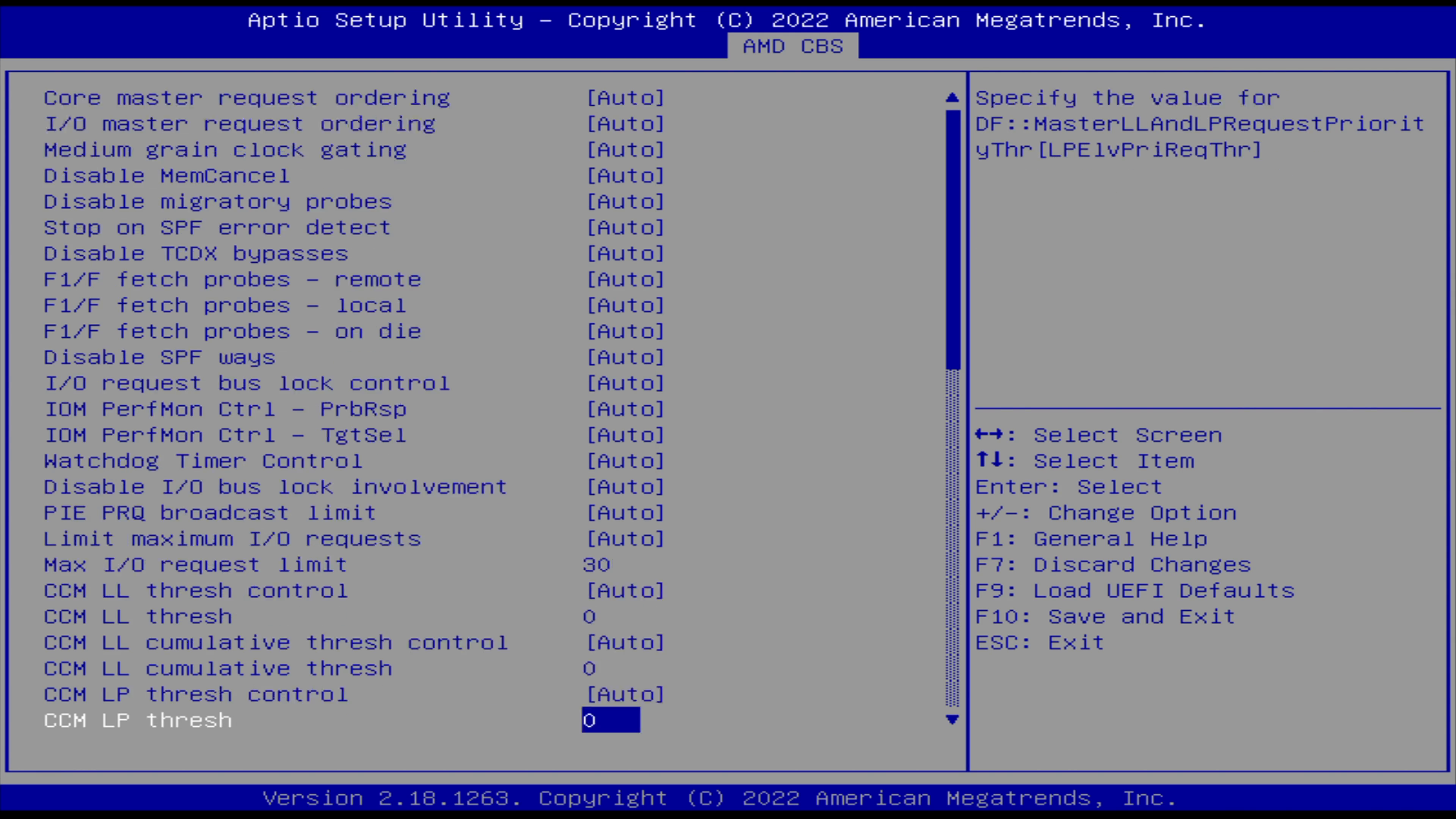Select the 'Stop on SPF error detect' label
Screen dimensions: 1456x819
click(x=218, y=228)
